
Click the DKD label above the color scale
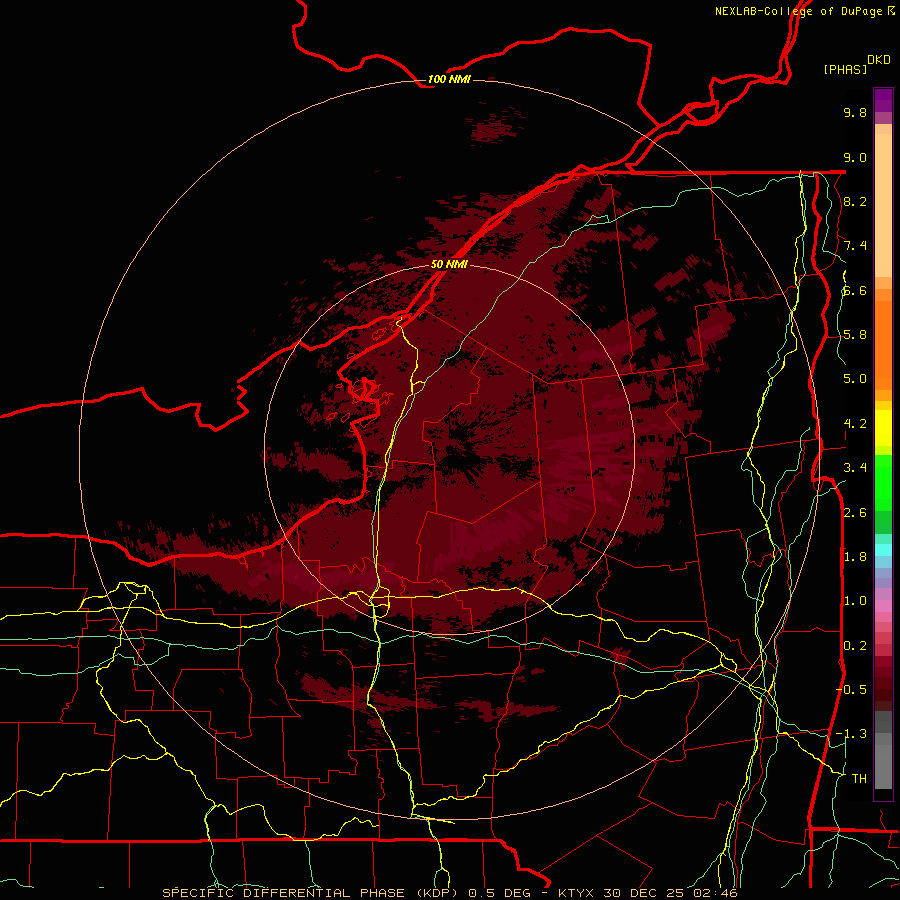(878, 60)
